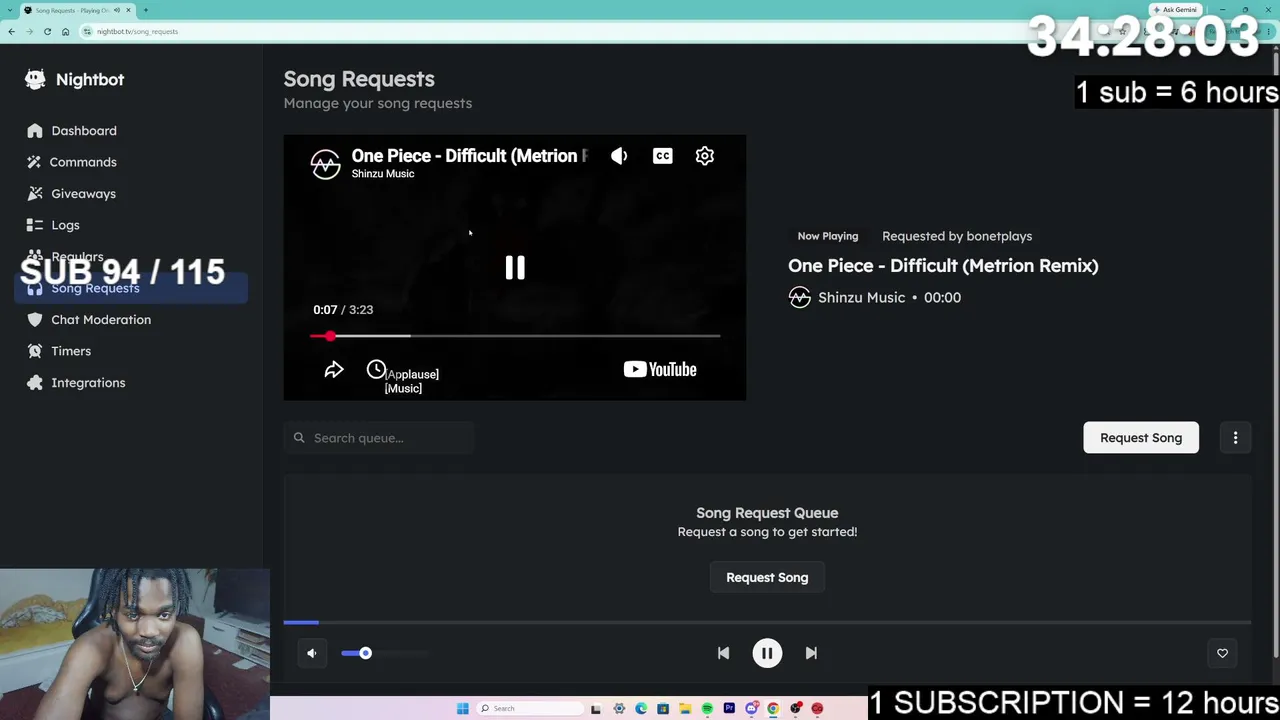The width and height of the screenshot is (1280, 720).
Task: Open Microsoft Edge from the taskbar
Action: tap(641, 709)
